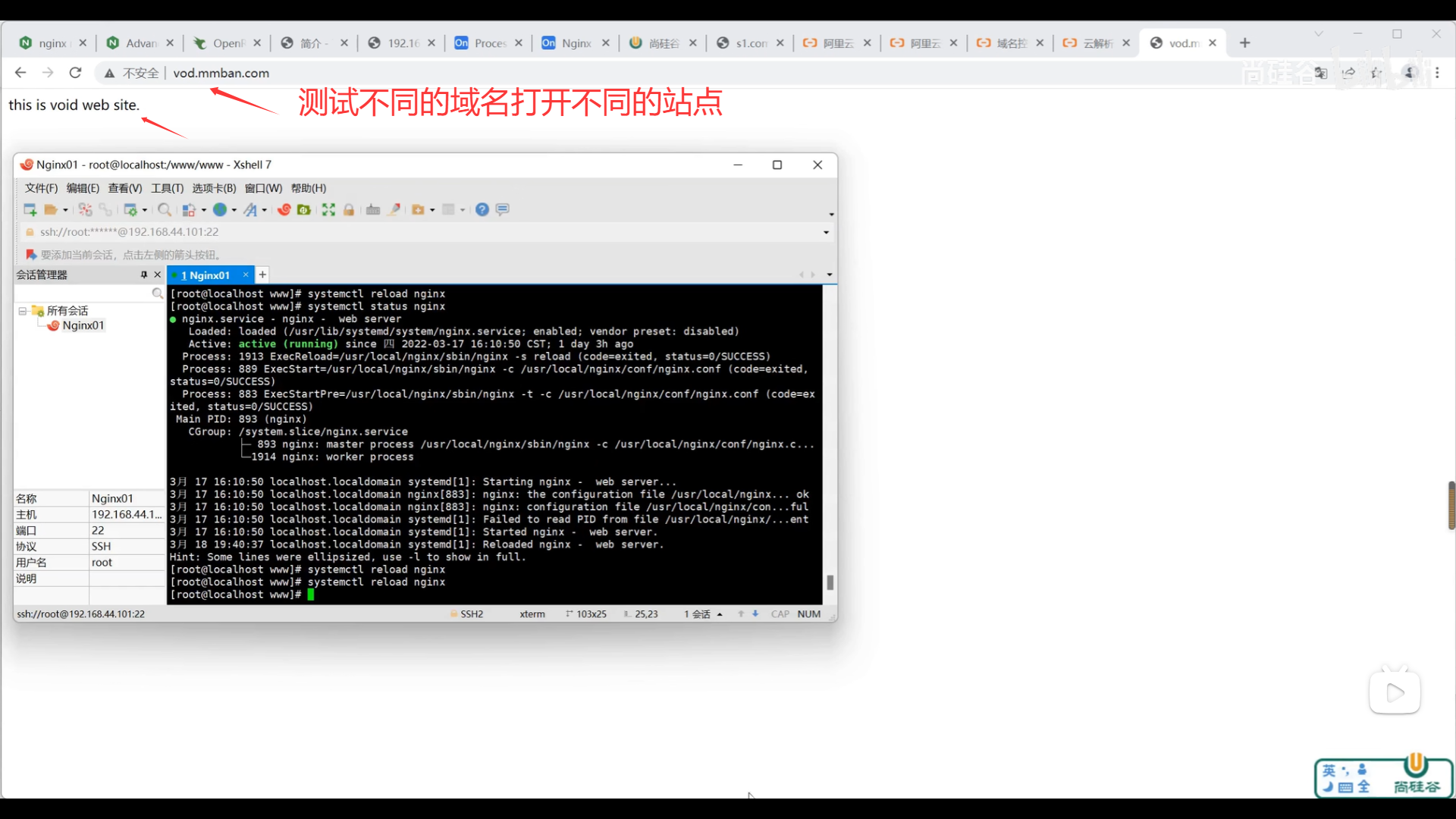Click the terminal vertical scrollbar thumb

point(830,582)
